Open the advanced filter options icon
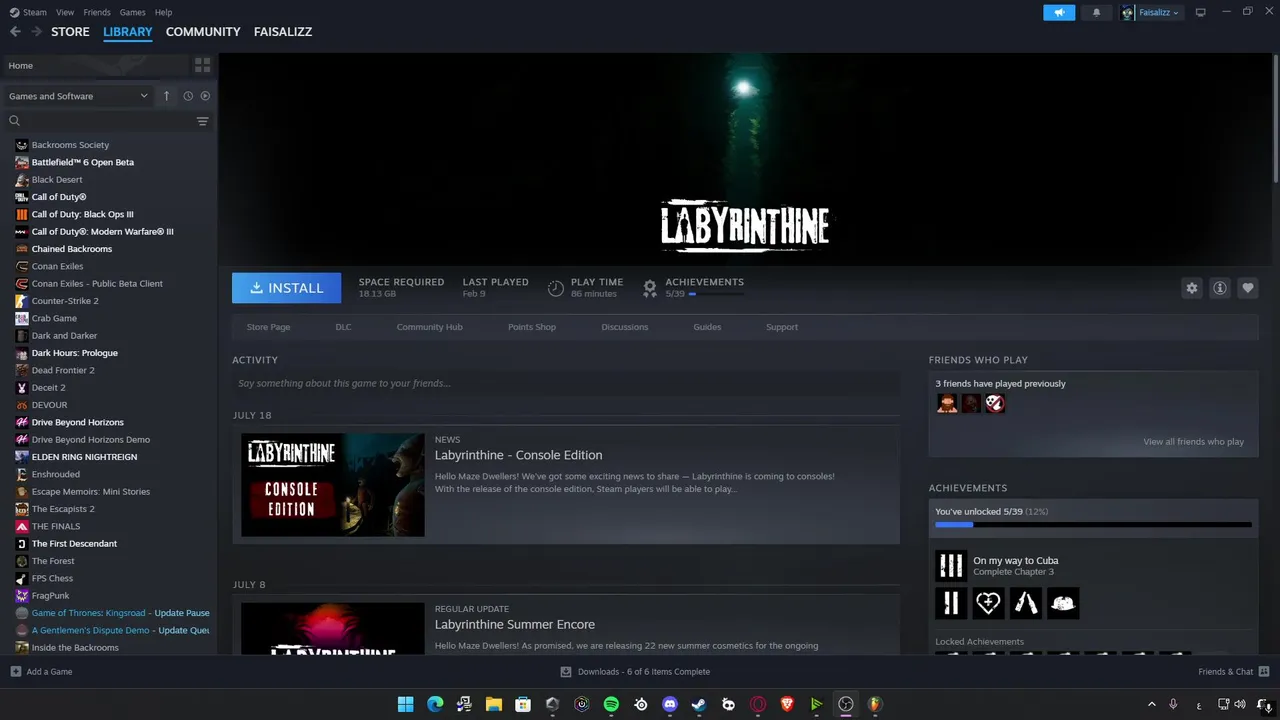Image resolution: width=1280 pixels, height=720 pixels. point(203,121)
